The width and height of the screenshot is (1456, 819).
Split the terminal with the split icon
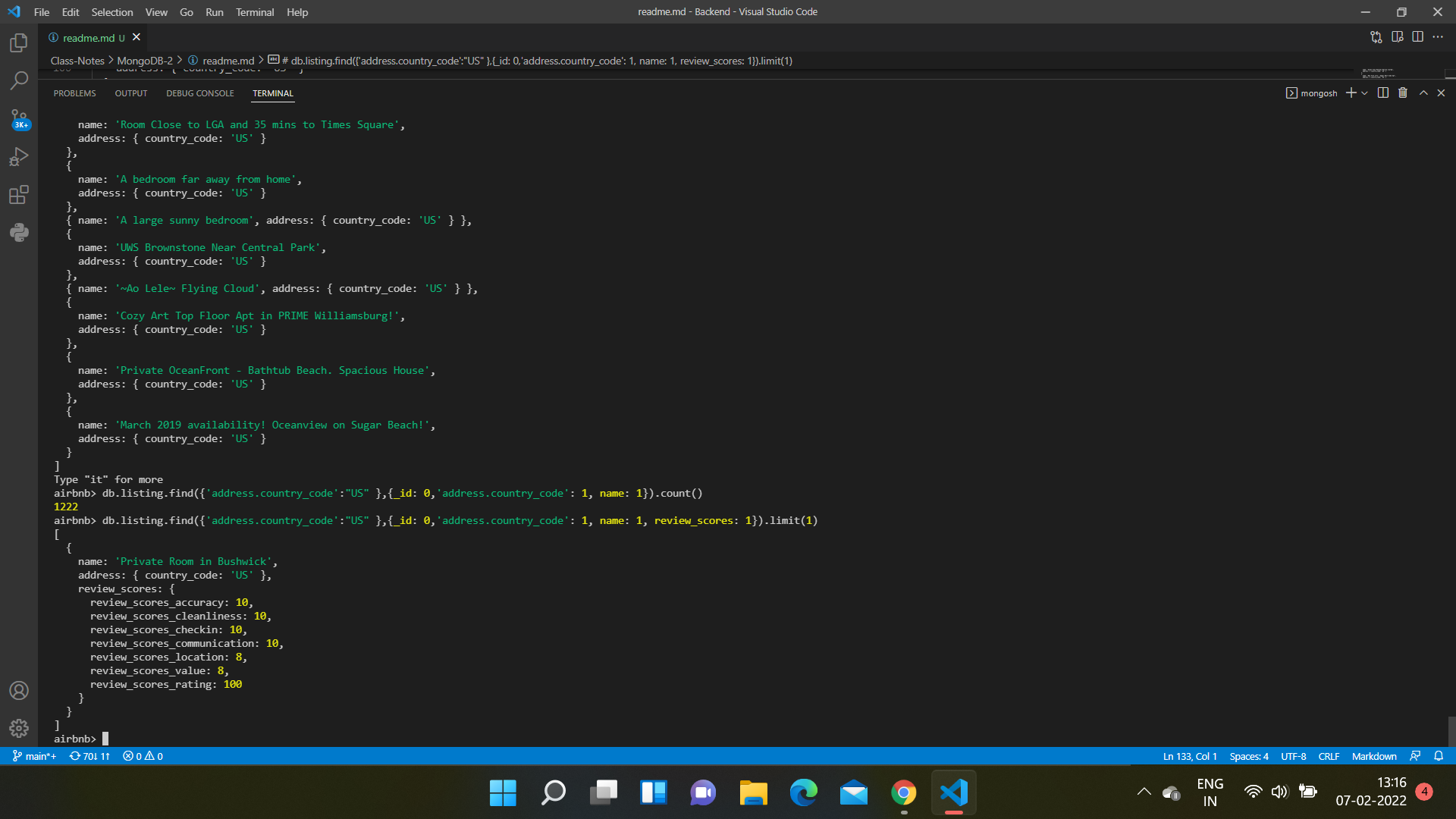(x=1382, y=93)
